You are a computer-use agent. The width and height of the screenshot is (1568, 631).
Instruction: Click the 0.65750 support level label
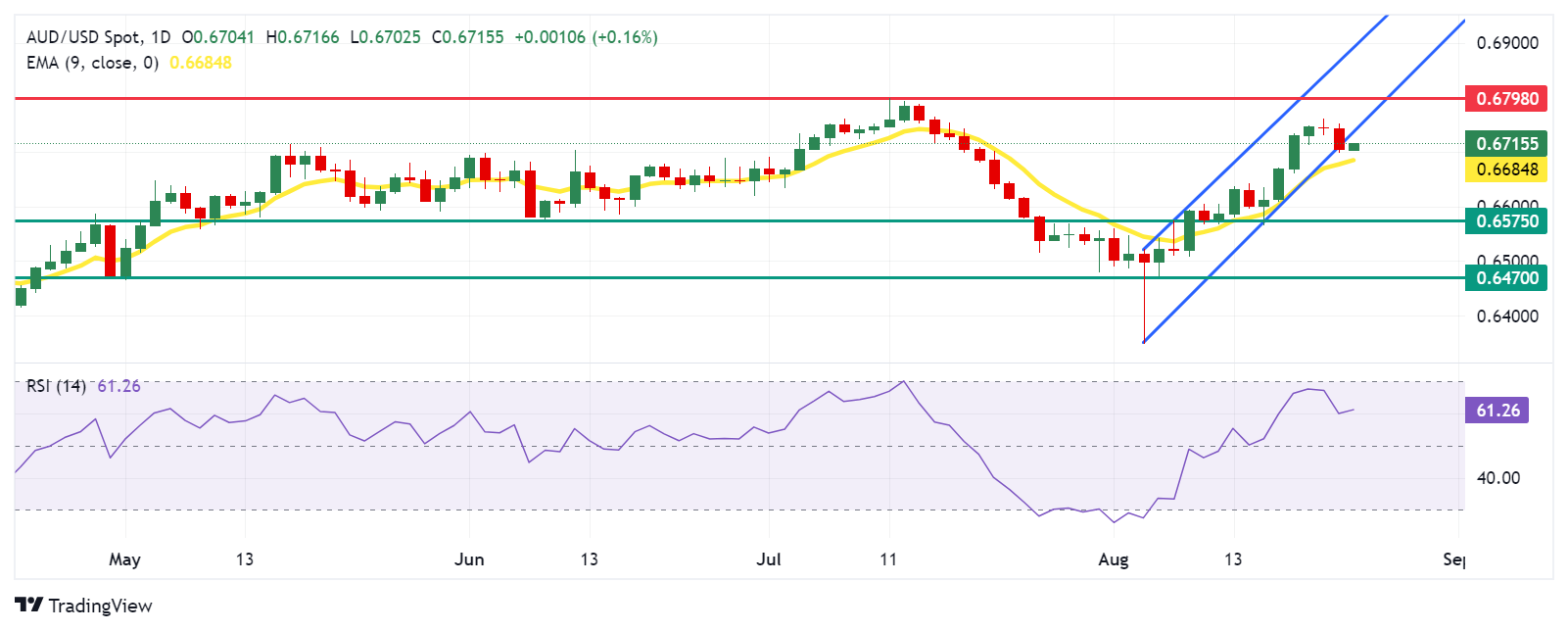[x=1507, y=220]
